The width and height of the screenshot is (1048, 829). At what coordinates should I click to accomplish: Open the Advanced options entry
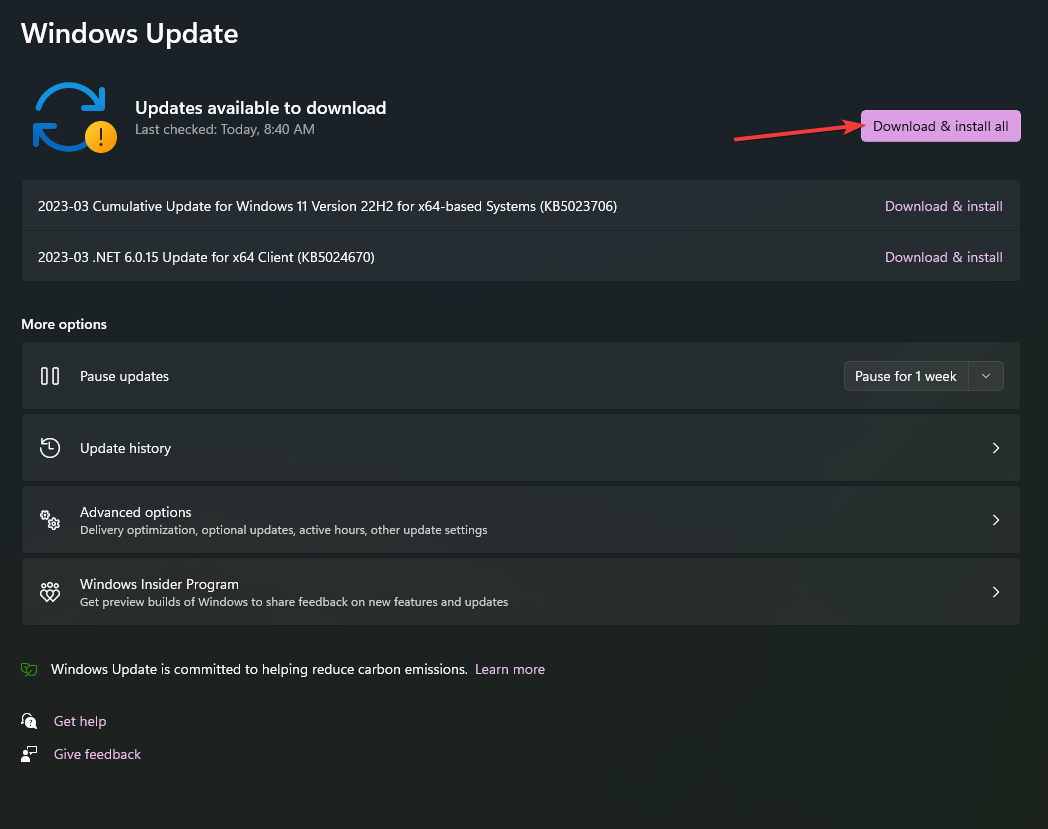tap(521, 520)
